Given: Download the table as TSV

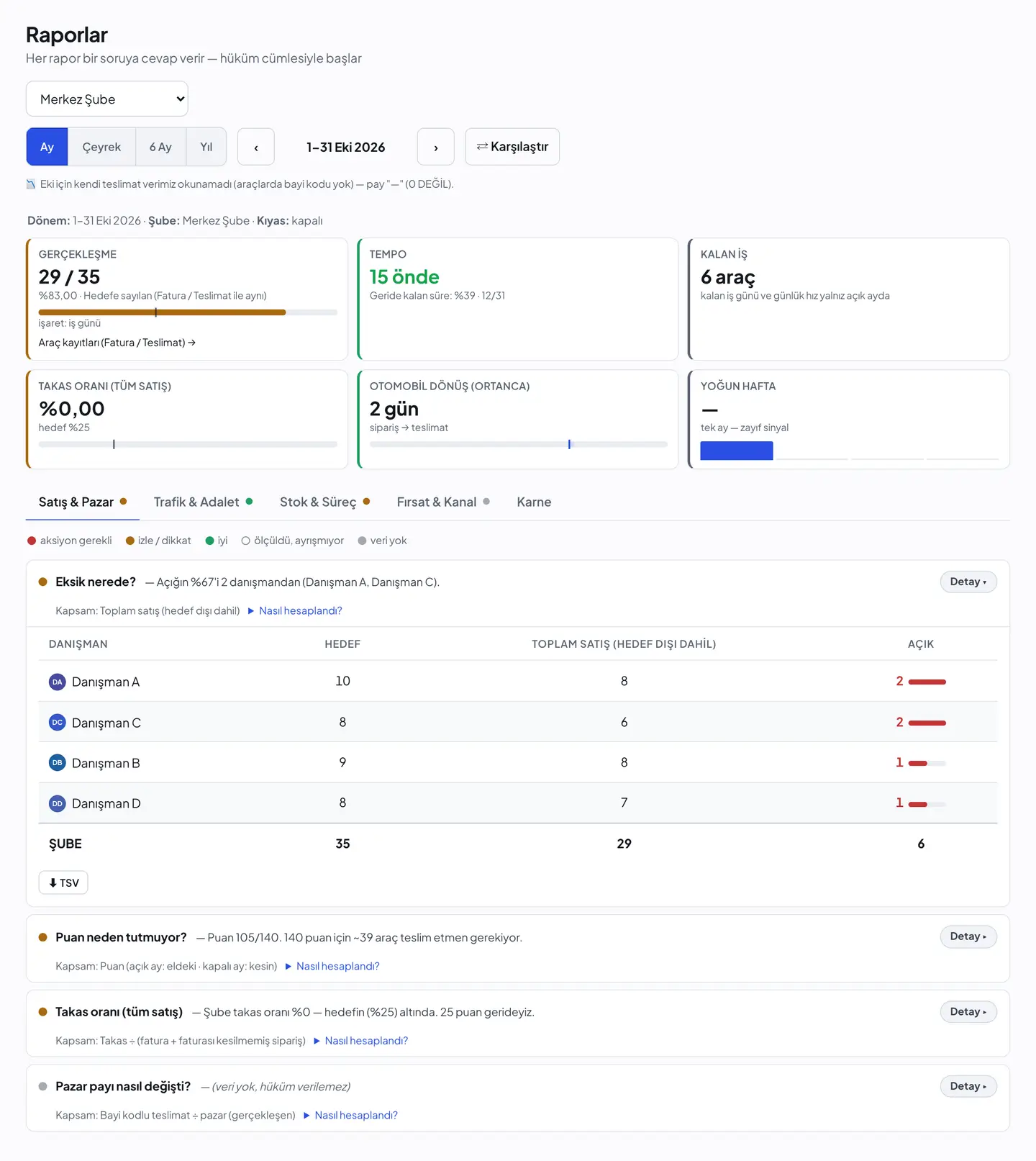Looking at the screenshot, I should click(x=63, y=882).
